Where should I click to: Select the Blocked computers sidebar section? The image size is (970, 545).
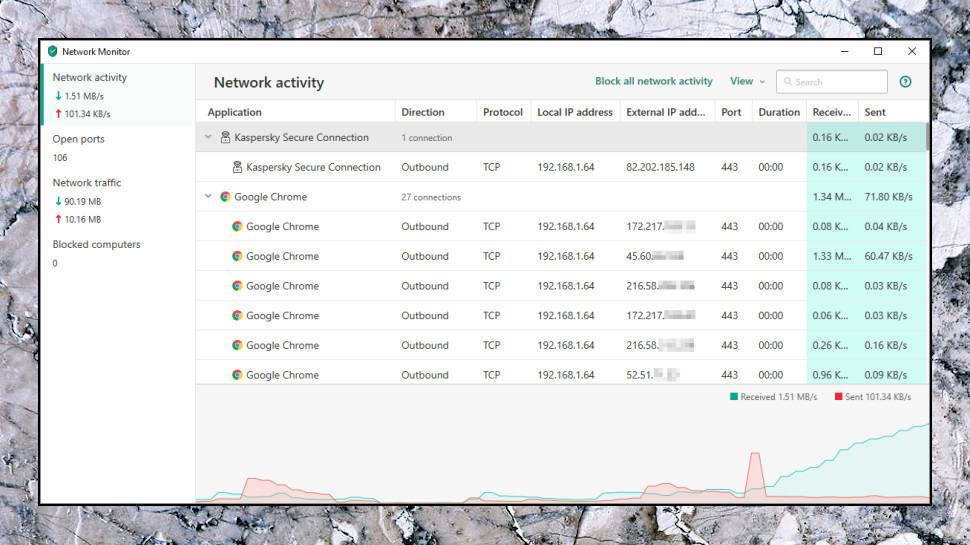point(118,253)
